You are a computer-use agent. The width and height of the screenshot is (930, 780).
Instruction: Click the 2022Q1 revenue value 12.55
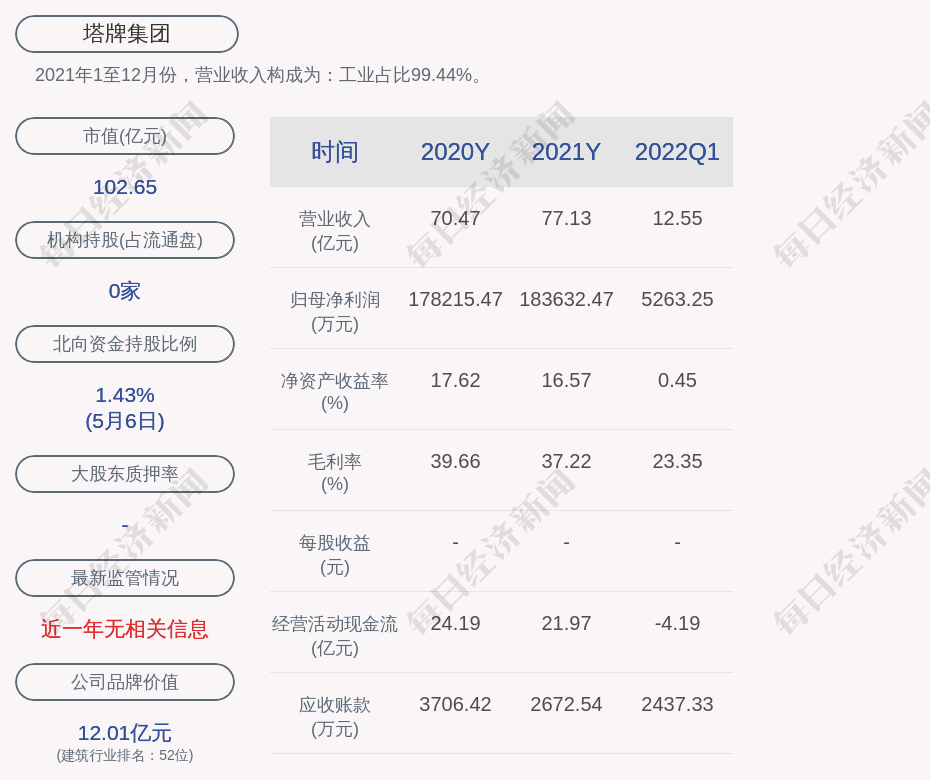677,218
